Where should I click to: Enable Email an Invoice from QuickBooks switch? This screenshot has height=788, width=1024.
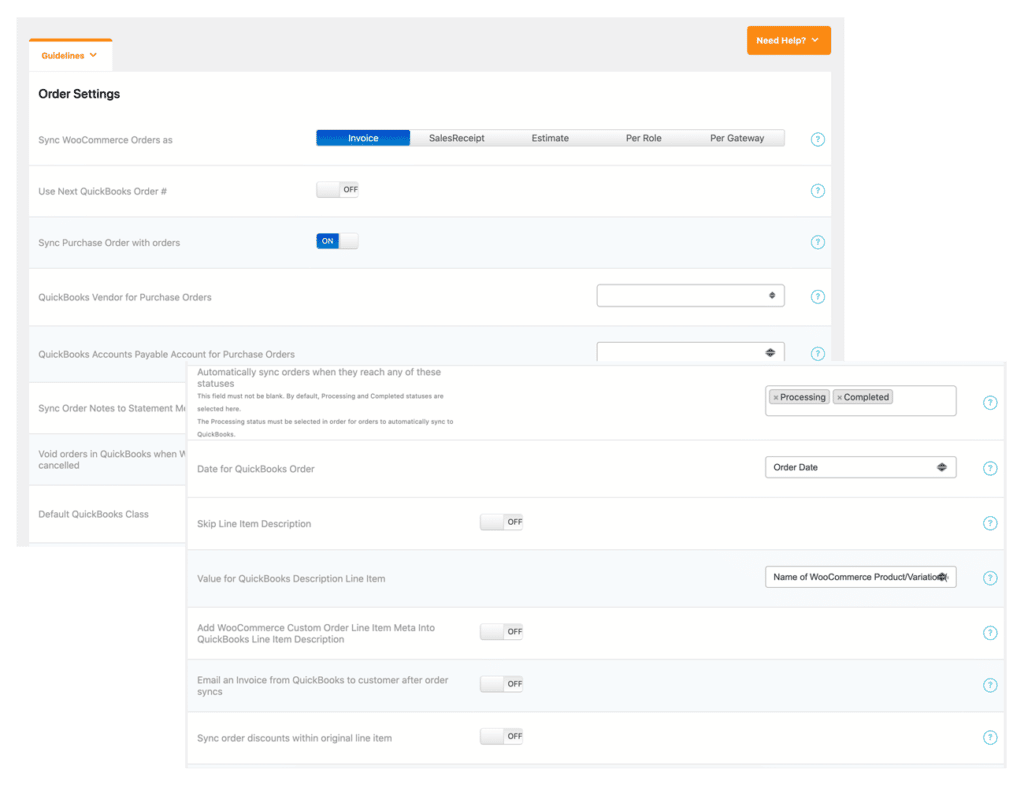pos(502,684)
